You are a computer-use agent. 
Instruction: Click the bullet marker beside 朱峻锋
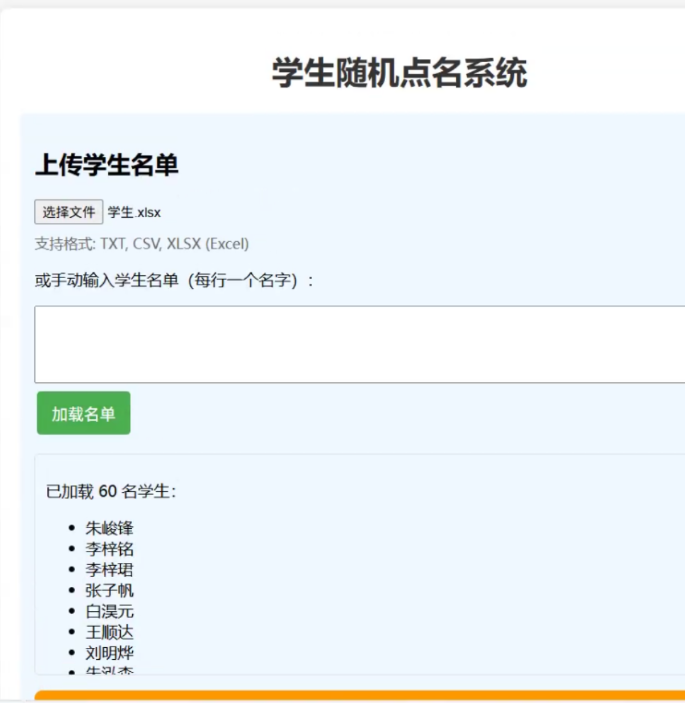[x=72, y=529]
